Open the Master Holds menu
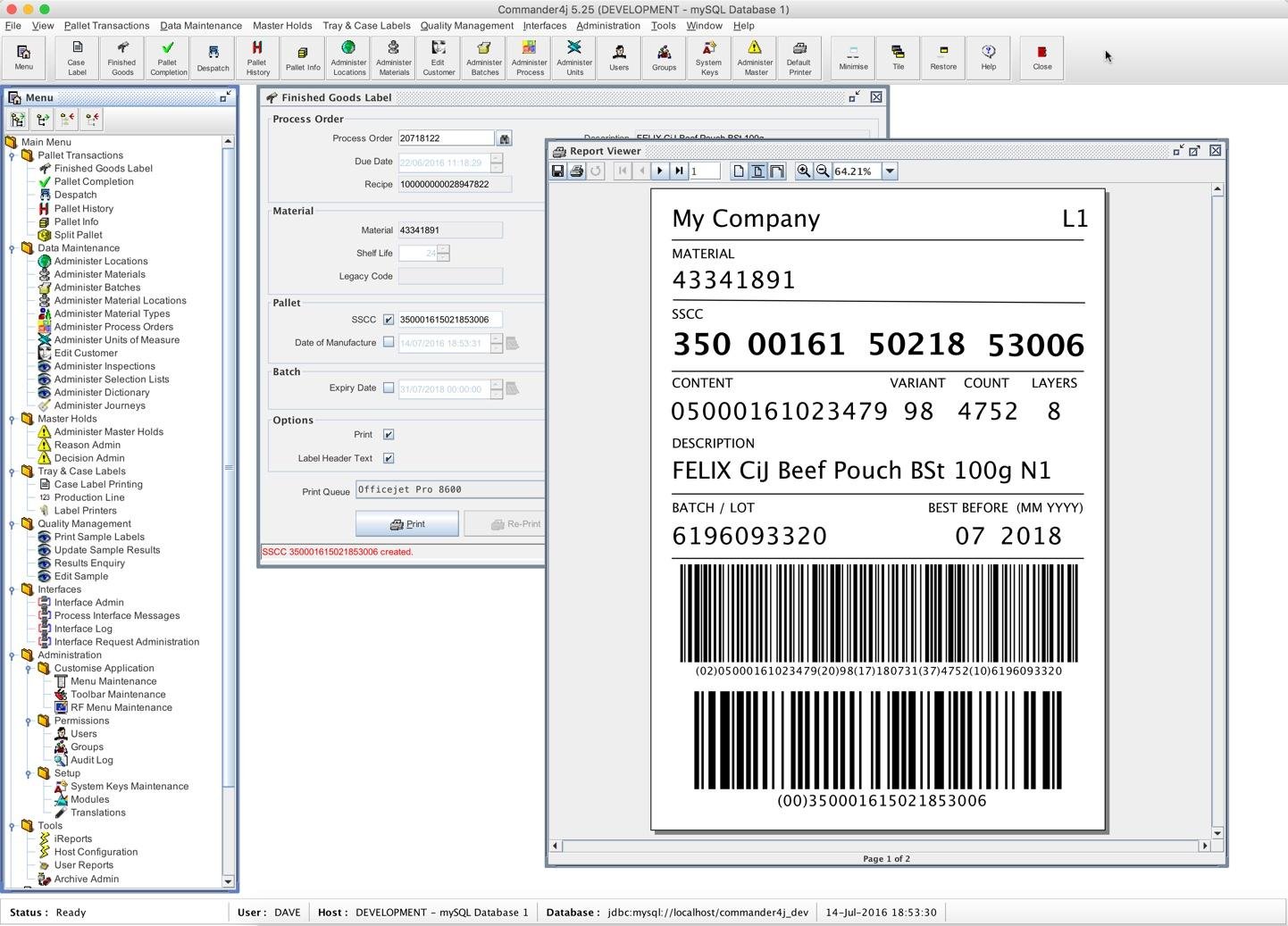 pyautogui.click(x=282, y=26)
